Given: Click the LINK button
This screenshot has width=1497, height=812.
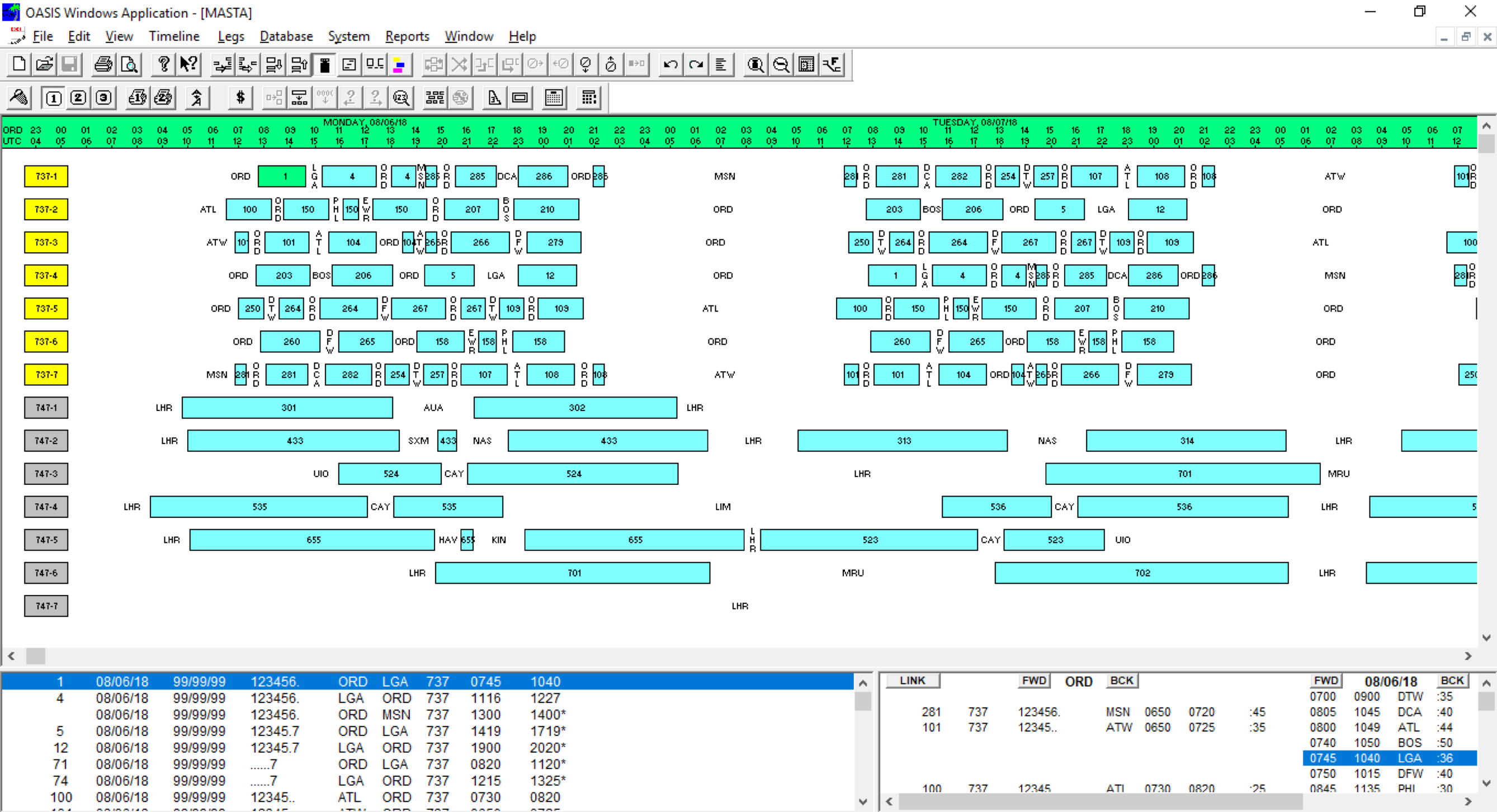Looking at the screenshot, I should pyautogui.click(x=913, y=680).
